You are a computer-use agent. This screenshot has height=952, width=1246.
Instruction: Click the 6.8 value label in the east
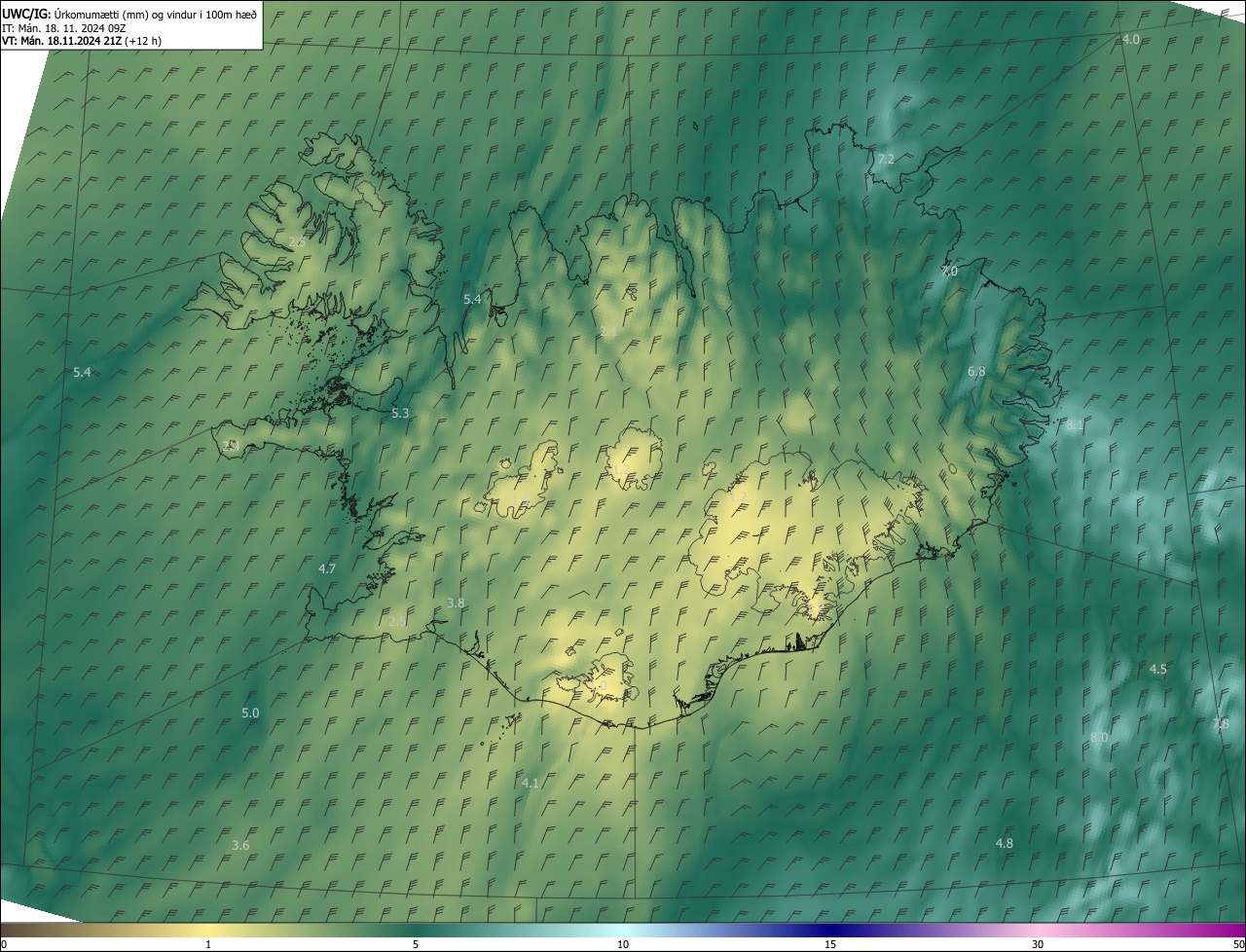tap(976, 372)
